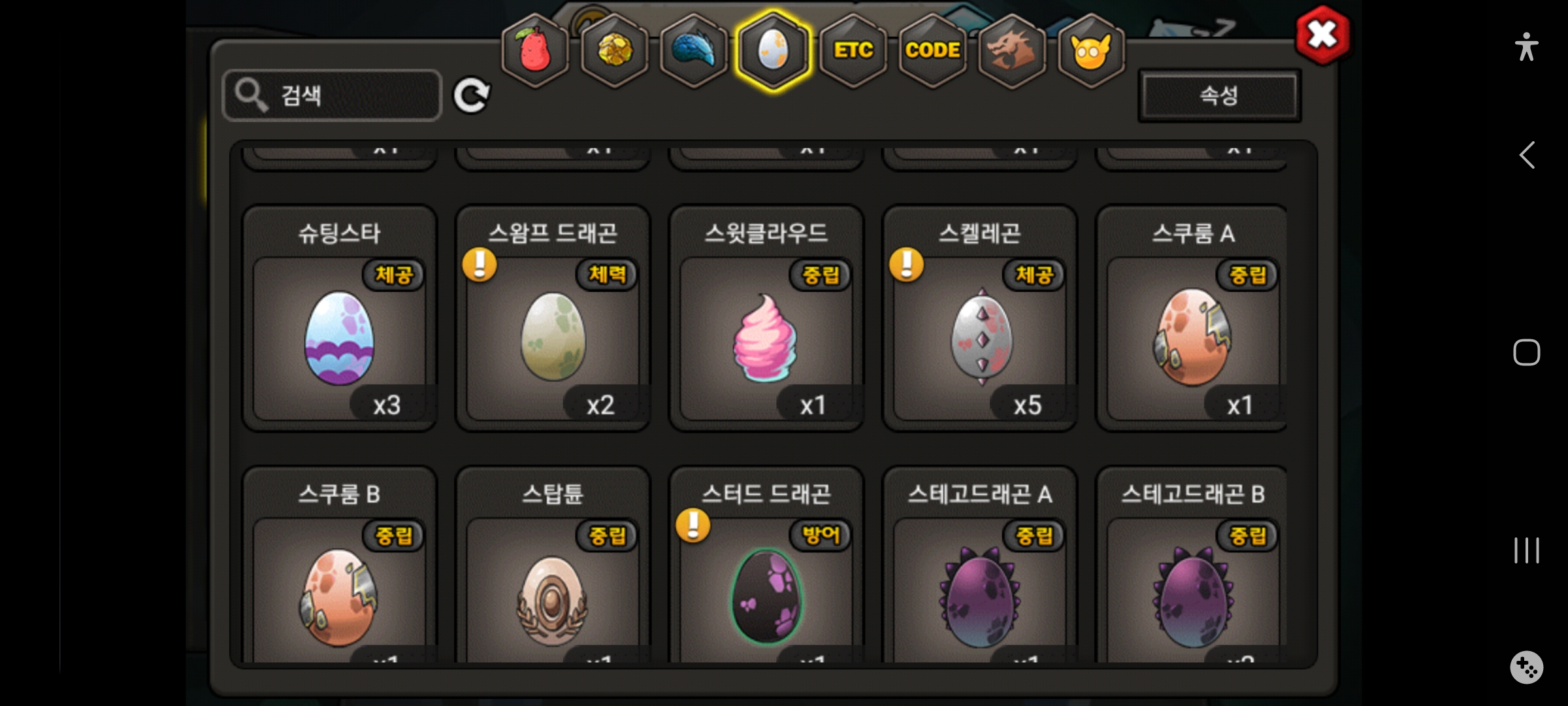Select the pink 스윗클라우드 egg
The height and width of the screenshot is (706, 1568).
point(766,318)
